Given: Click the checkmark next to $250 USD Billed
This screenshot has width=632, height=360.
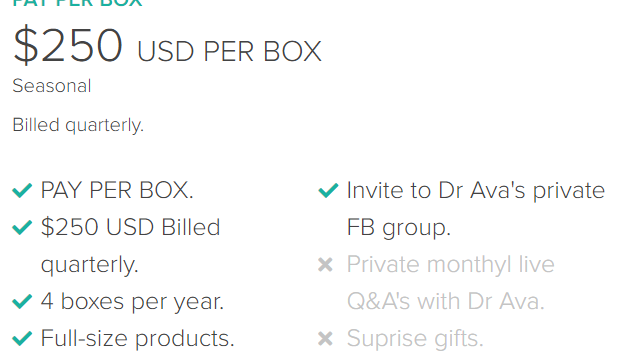Looking at the screenshot, I should (22, 227).
